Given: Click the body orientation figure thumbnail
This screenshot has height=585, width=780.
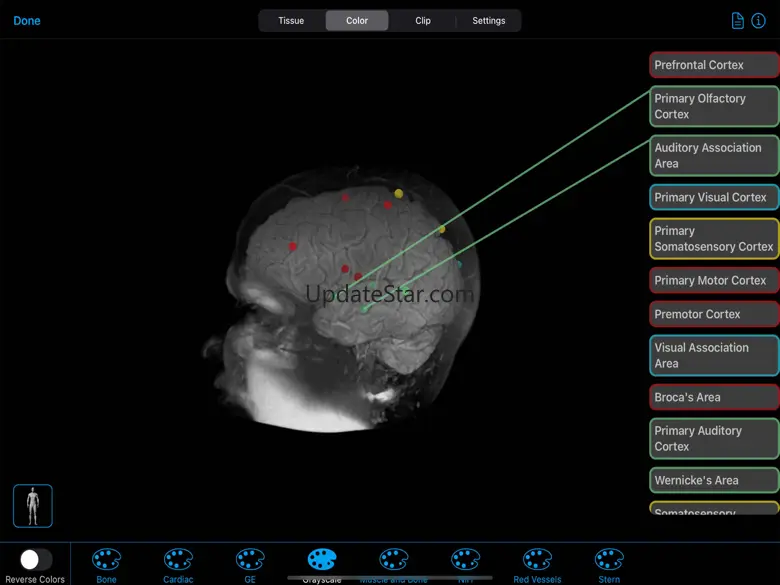Looking at the screenshot, I should pyautogui.click(x=33, y=506).
